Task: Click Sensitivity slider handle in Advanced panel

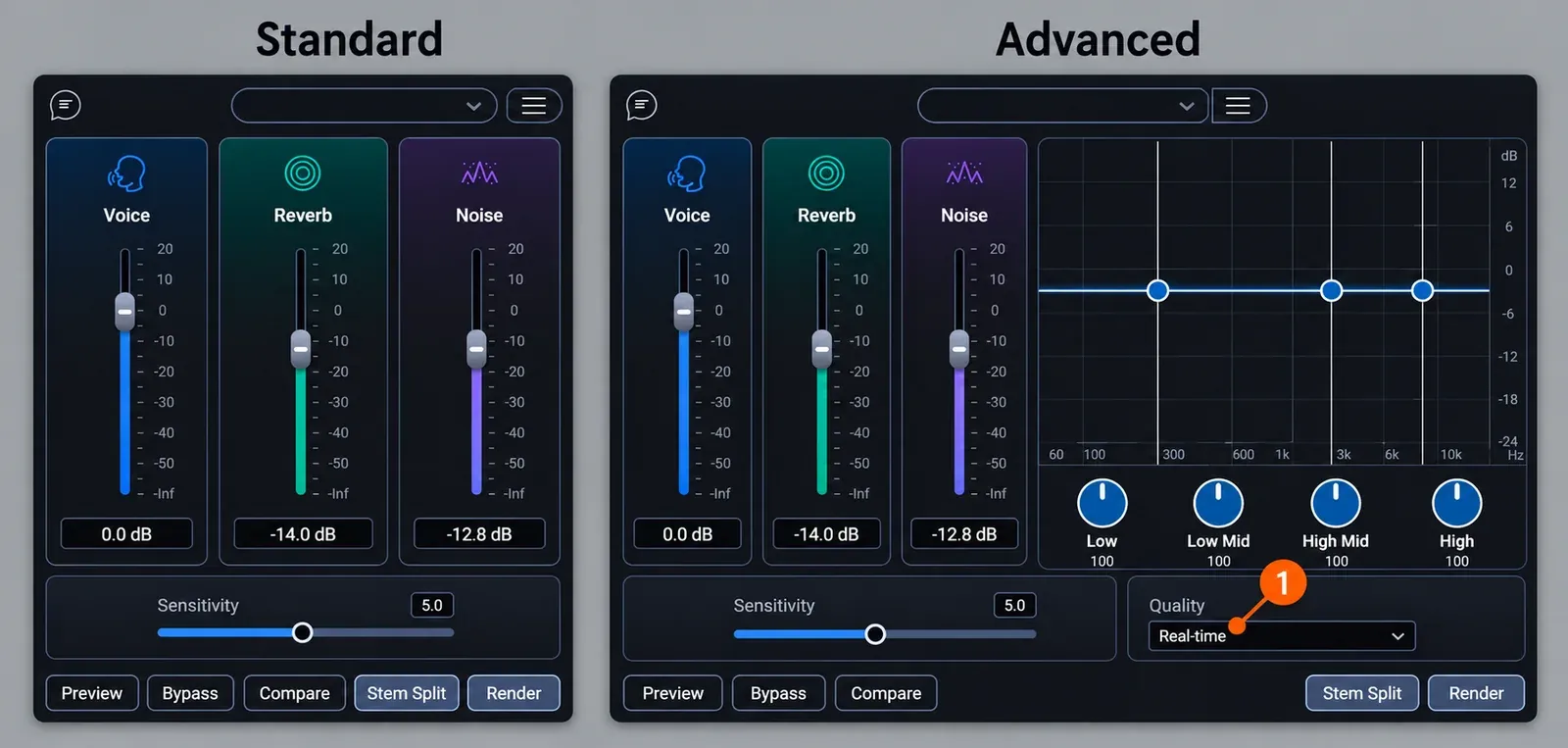Action: (875, 633)
